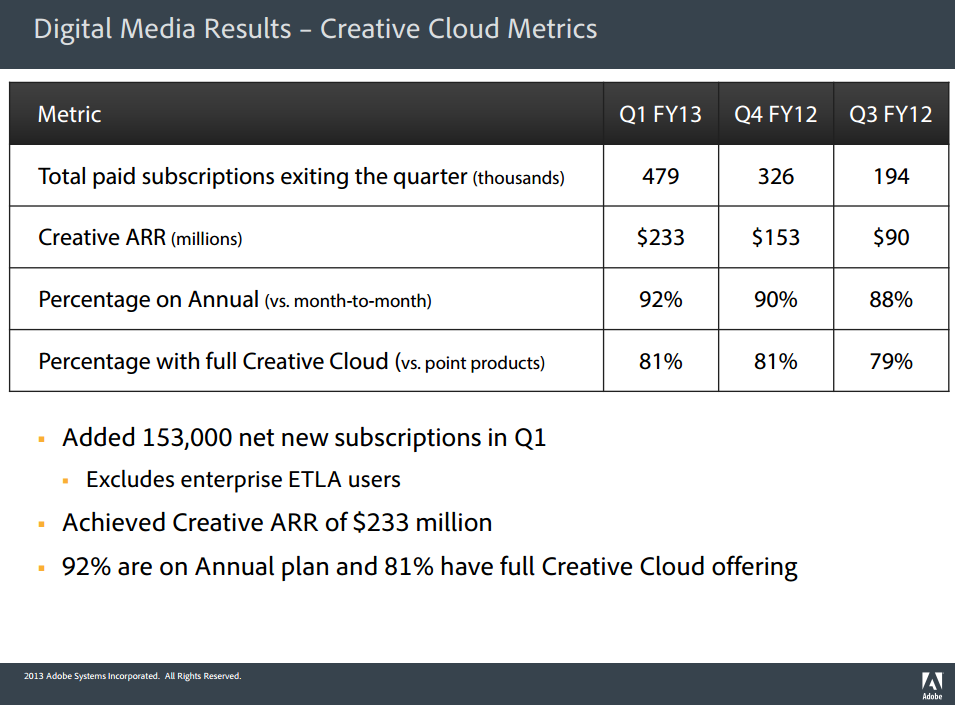955x705 pixels.
Task: Click the 81% cell under Q1 FY13
Action: (x=660, y=362)
